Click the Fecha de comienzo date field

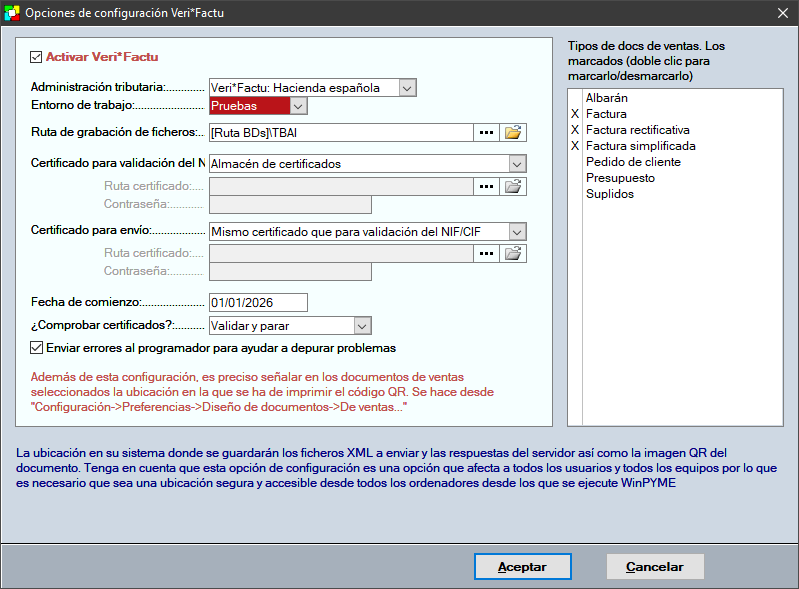[258, 303]
